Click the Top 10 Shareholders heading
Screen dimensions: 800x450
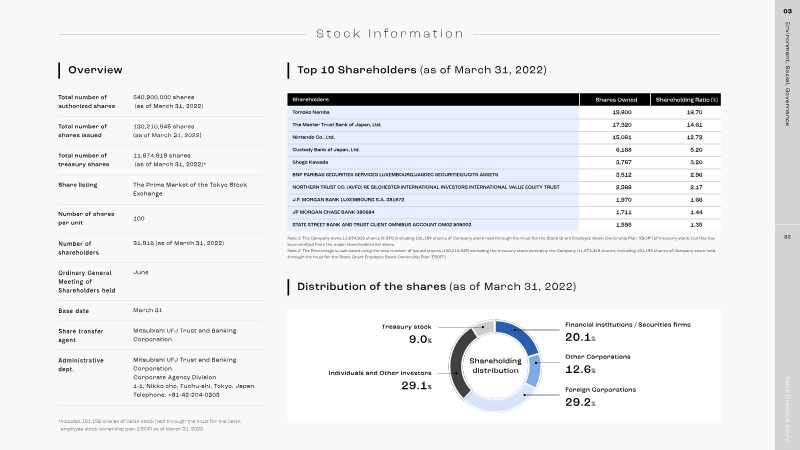pyautogui.click(x=421, y=70)
